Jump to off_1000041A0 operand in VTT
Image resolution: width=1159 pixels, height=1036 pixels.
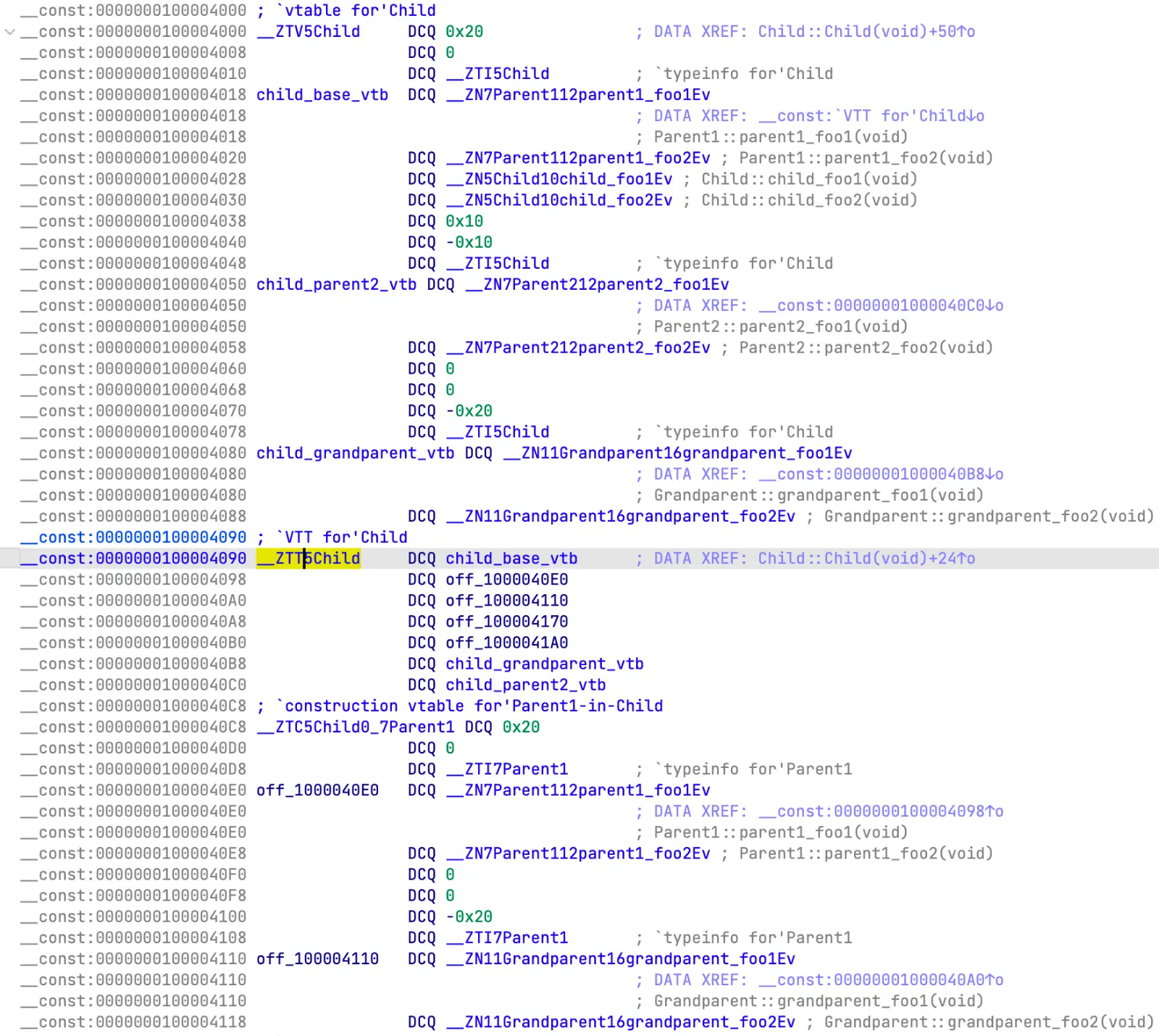[x=506, y=643]
